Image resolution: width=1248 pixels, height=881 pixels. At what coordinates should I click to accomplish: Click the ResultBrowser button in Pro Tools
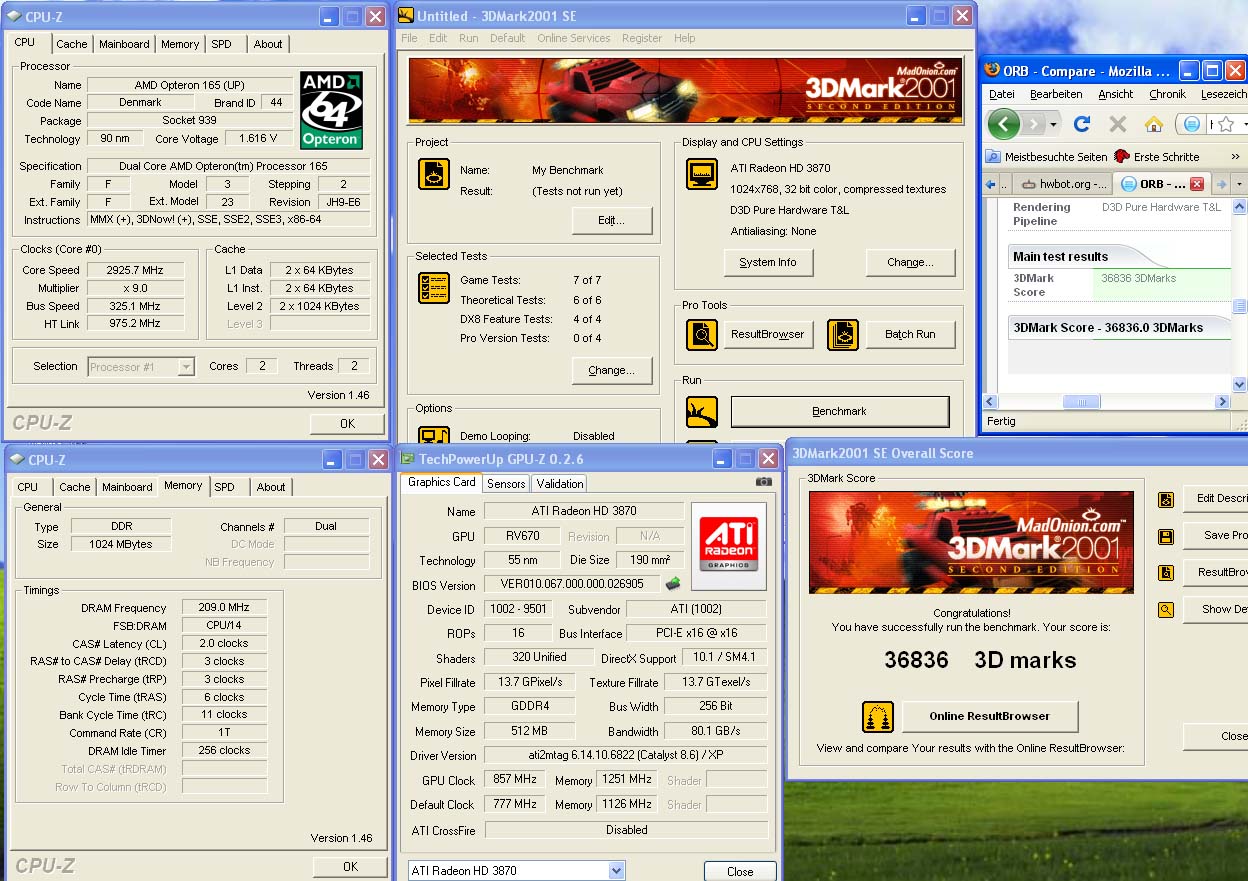tap(768, 334)
